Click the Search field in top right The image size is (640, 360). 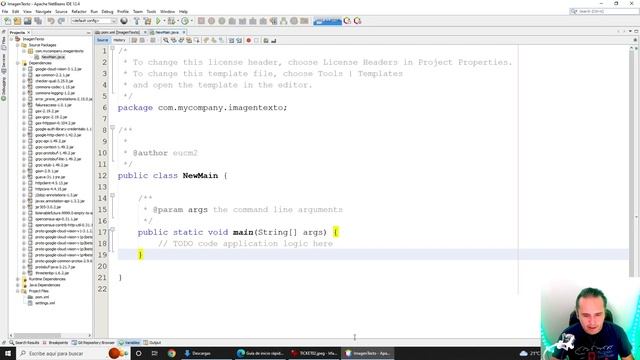tap(604, 11)
